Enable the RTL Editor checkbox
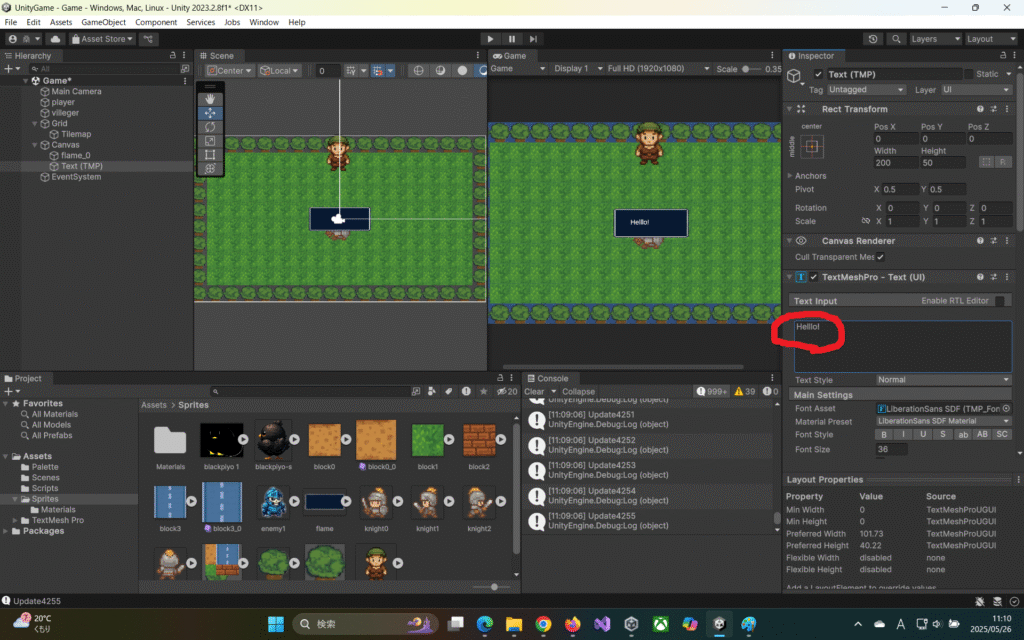Screen dimensions: 1024x640 999,301
